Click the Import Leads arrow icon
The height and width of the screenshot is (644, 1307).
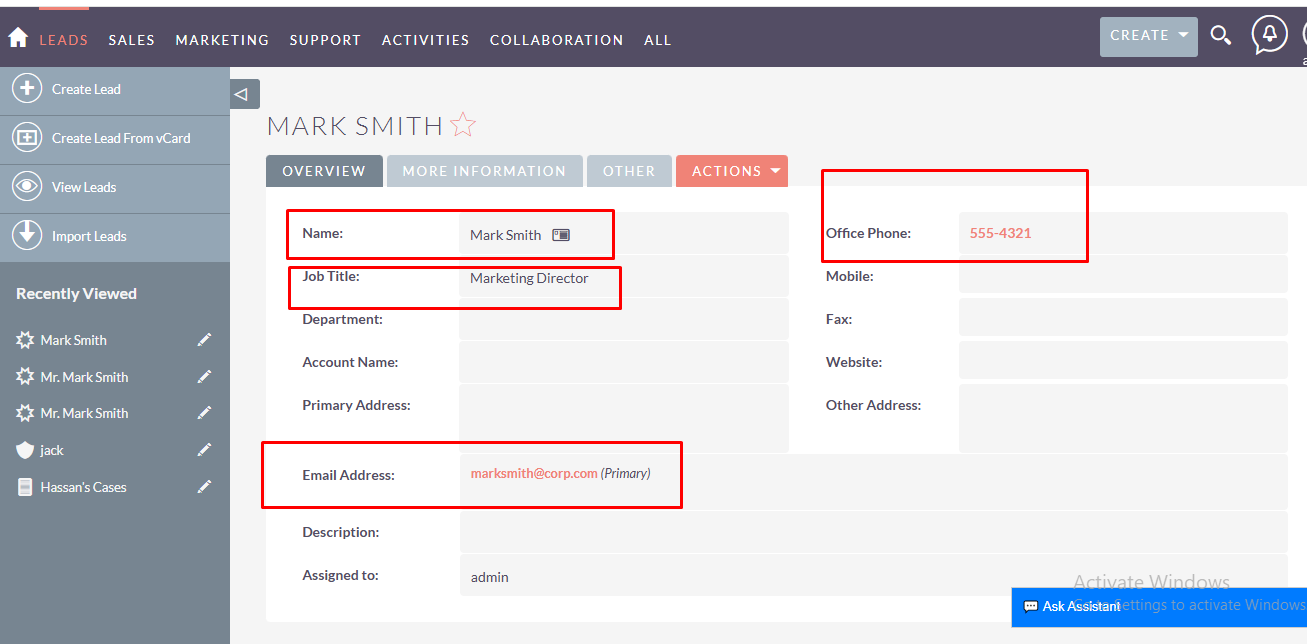click(27, 236)
